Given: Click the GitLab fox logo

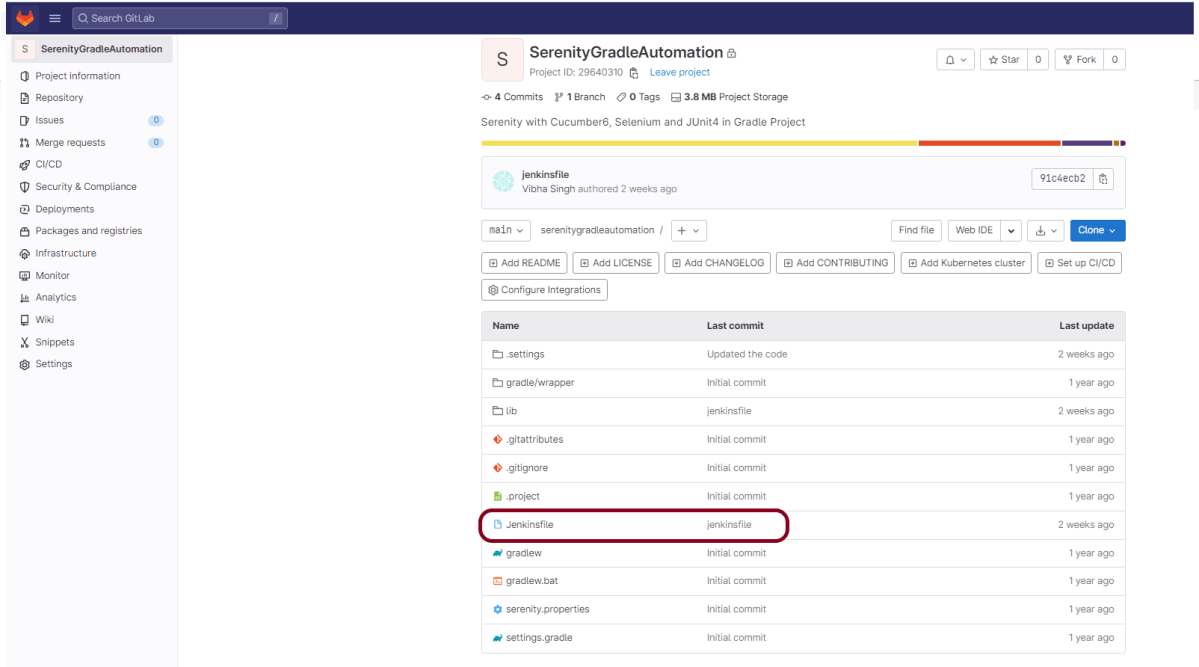Looking at the screenshot, I should [25, 18].
